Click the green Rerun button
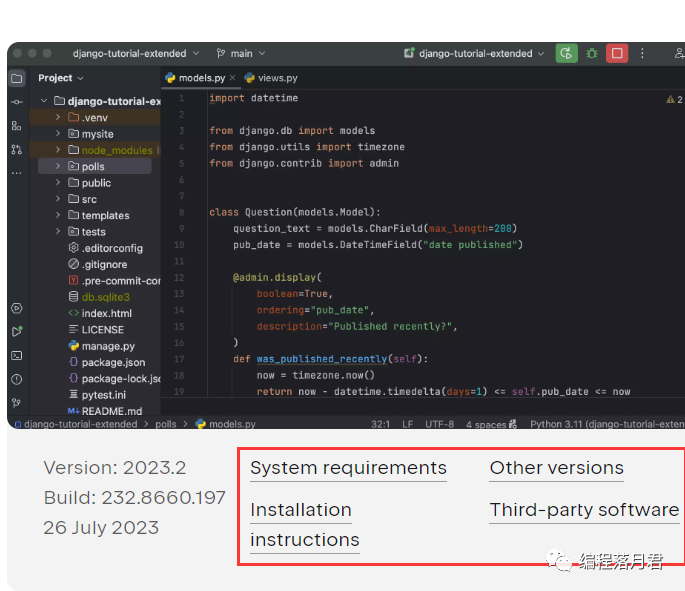 pyautogui.click(x=566, y=53)
